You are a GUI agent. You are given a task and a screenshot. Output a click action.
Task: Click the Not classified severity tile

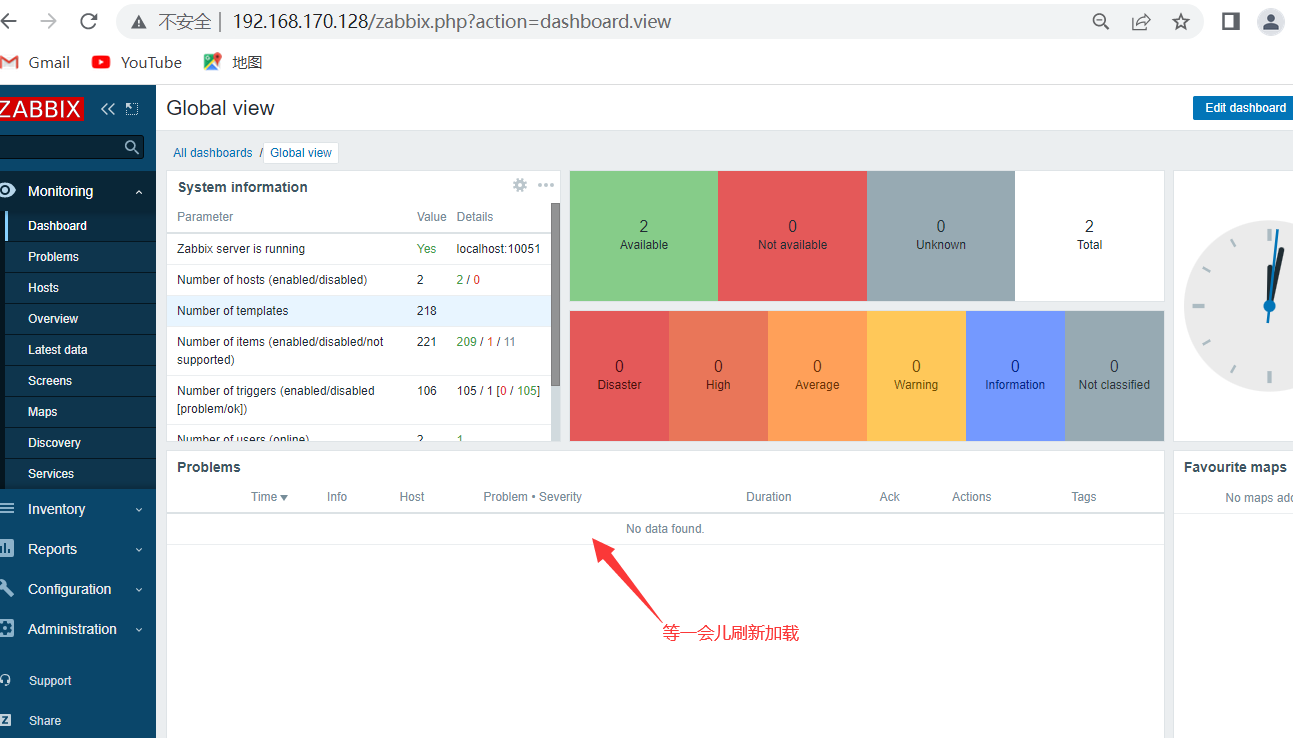(1114, 376)
